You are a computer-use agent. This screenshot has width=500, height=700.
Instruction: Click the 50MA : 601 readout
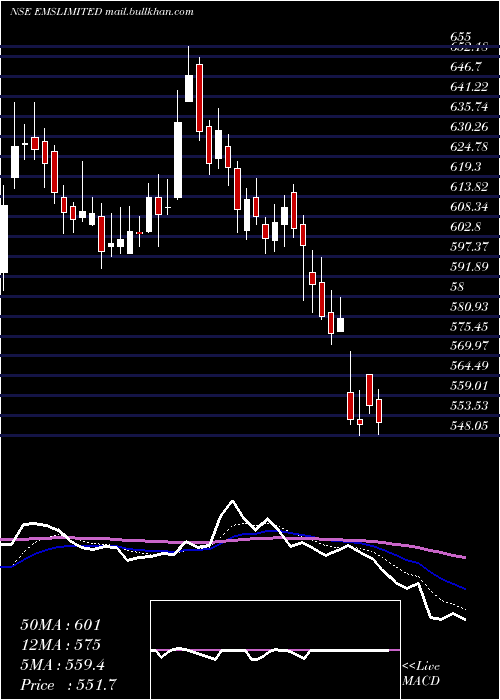[61, 625]
